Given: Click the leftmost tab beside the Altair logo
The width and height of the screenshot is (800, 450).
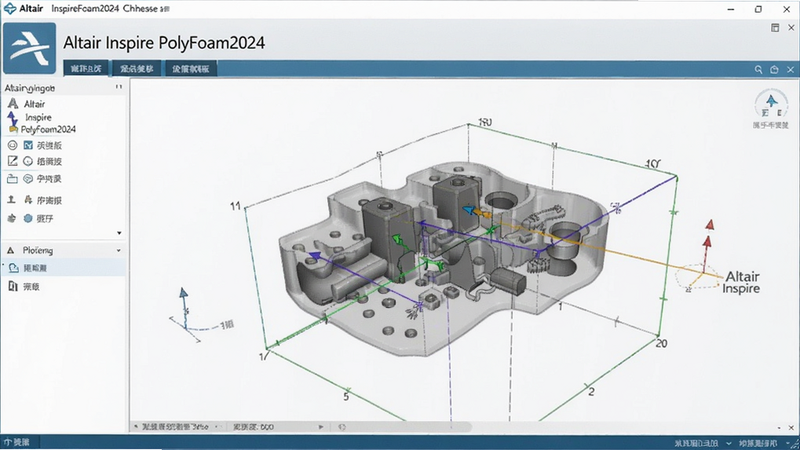Looking at the screenshot, I should pos(86,69).
